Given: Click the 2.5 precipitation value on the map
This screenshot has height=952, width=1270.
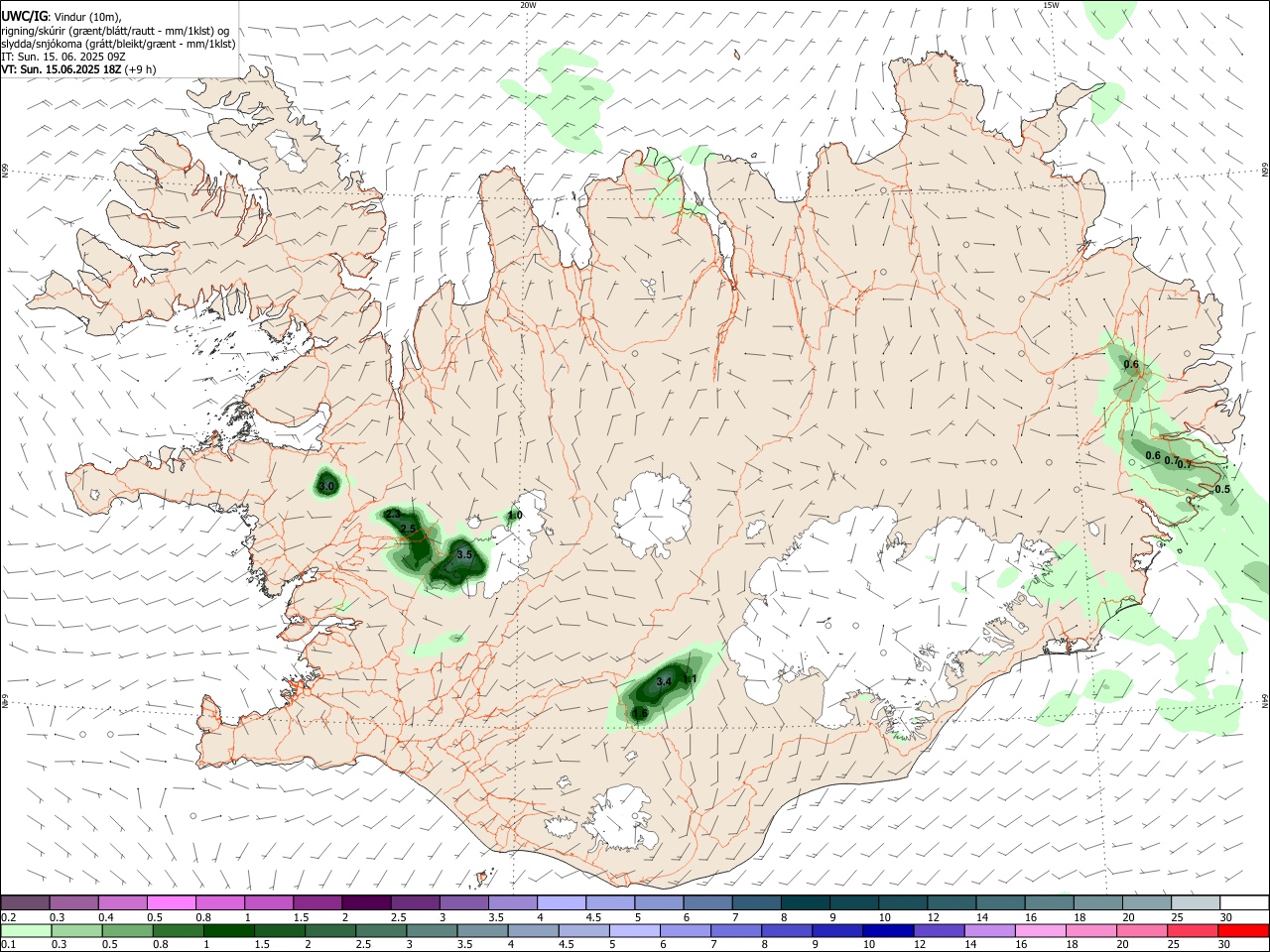Looking at the screenshot, I should 408,530.
